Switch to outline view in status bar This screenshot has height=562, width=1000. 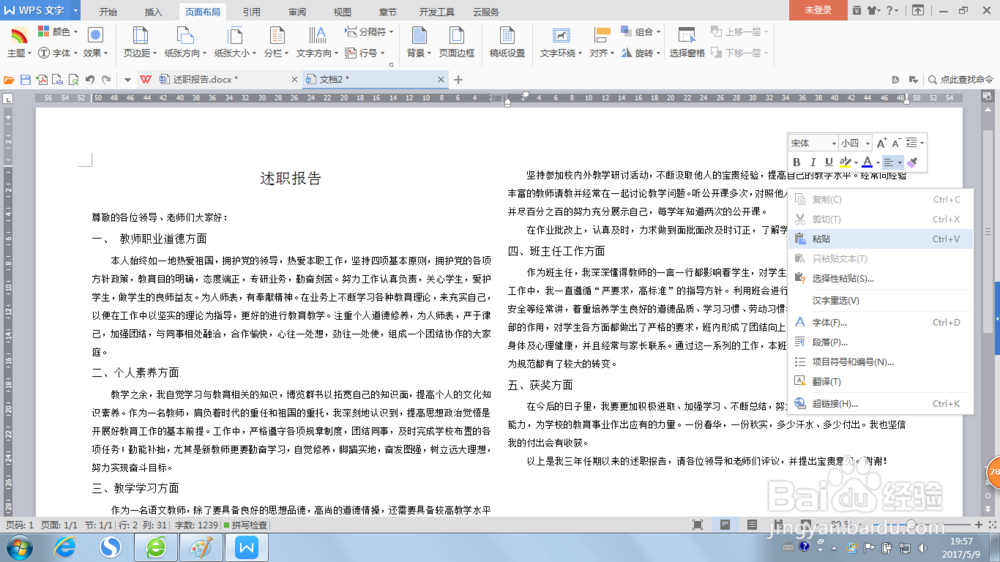[x=753, y=525]
